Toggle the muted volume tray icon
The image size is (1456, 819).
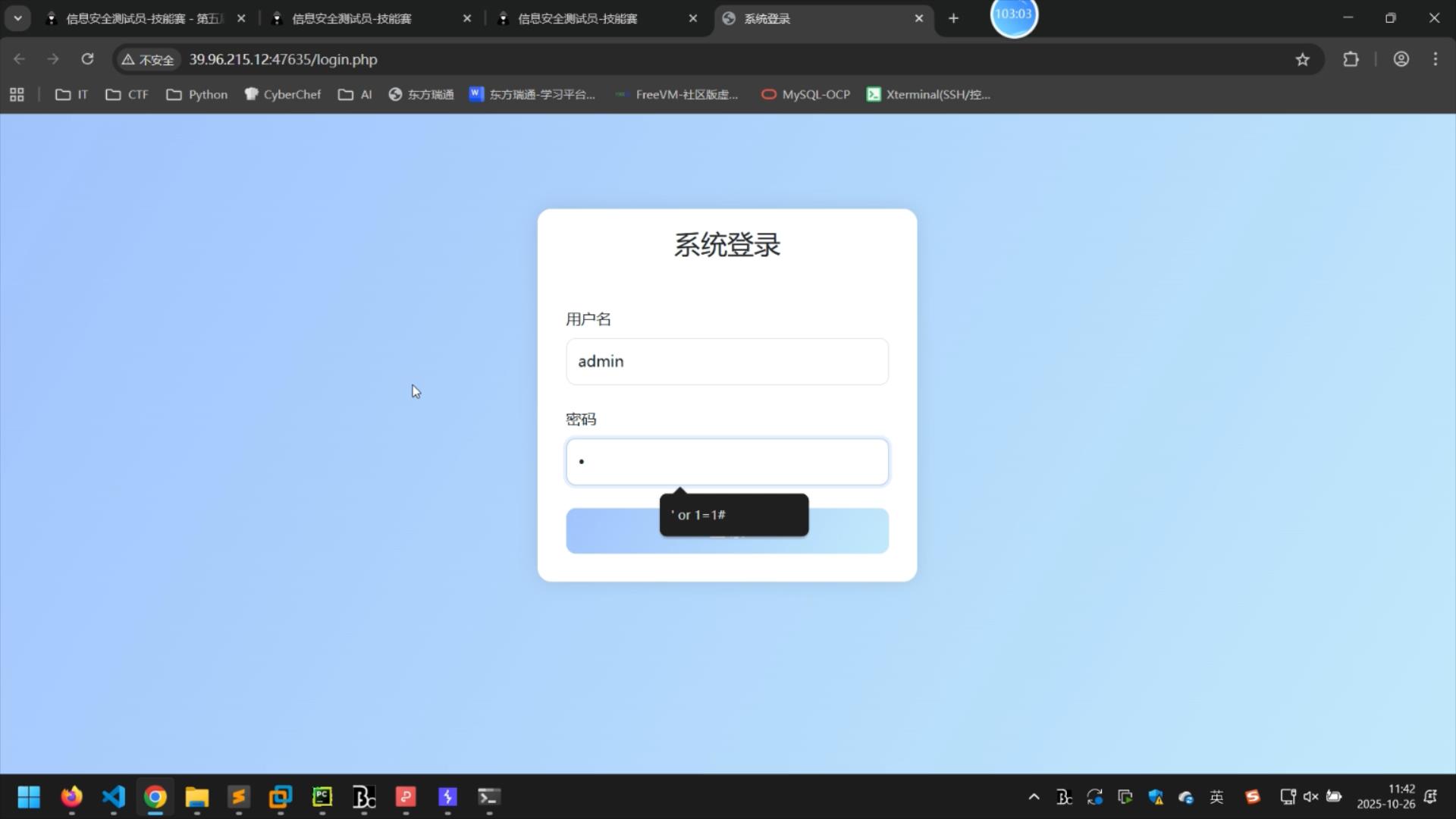[1310, 797]
